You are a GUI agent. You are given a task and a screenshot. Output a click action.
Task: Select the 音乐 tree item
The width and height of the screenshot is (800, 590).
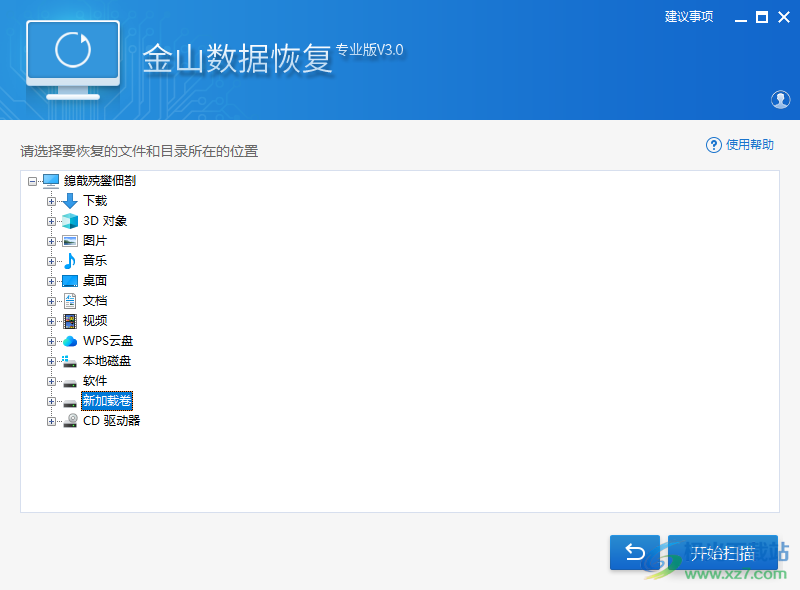click(x=95, y=261)
